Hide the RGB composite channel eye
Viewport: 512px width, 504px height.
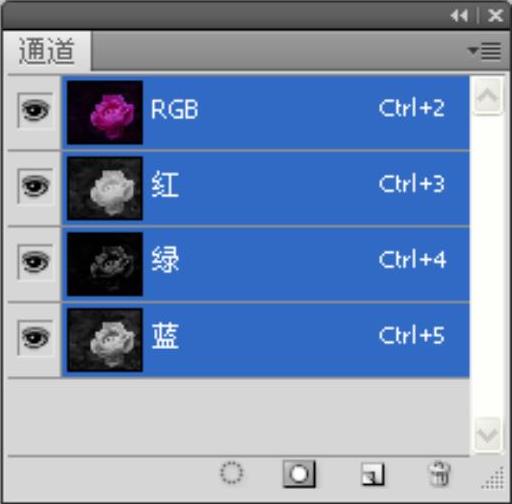click(x=35, y=110)
